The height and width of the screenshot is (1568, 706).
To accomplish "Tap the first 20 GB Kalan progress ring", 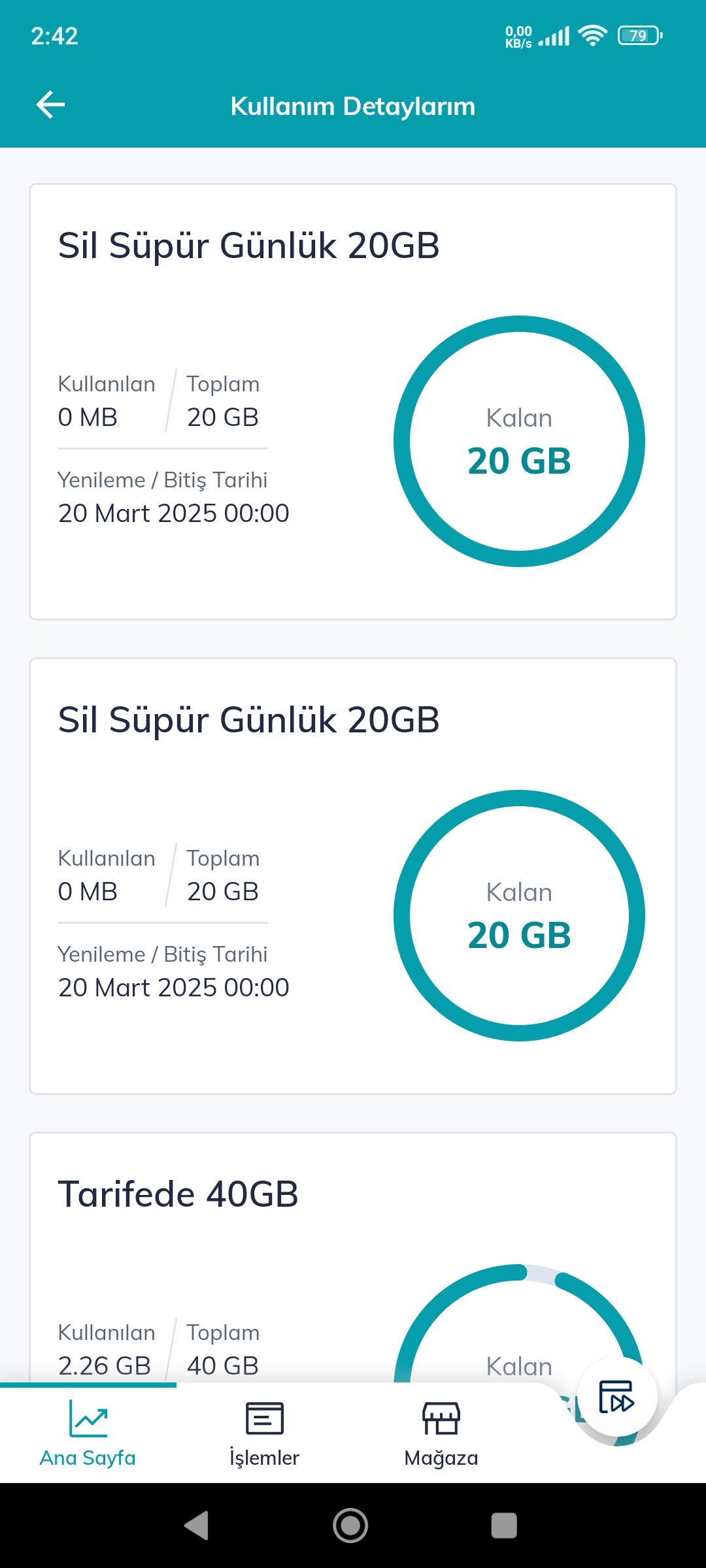I will [519, 441].
